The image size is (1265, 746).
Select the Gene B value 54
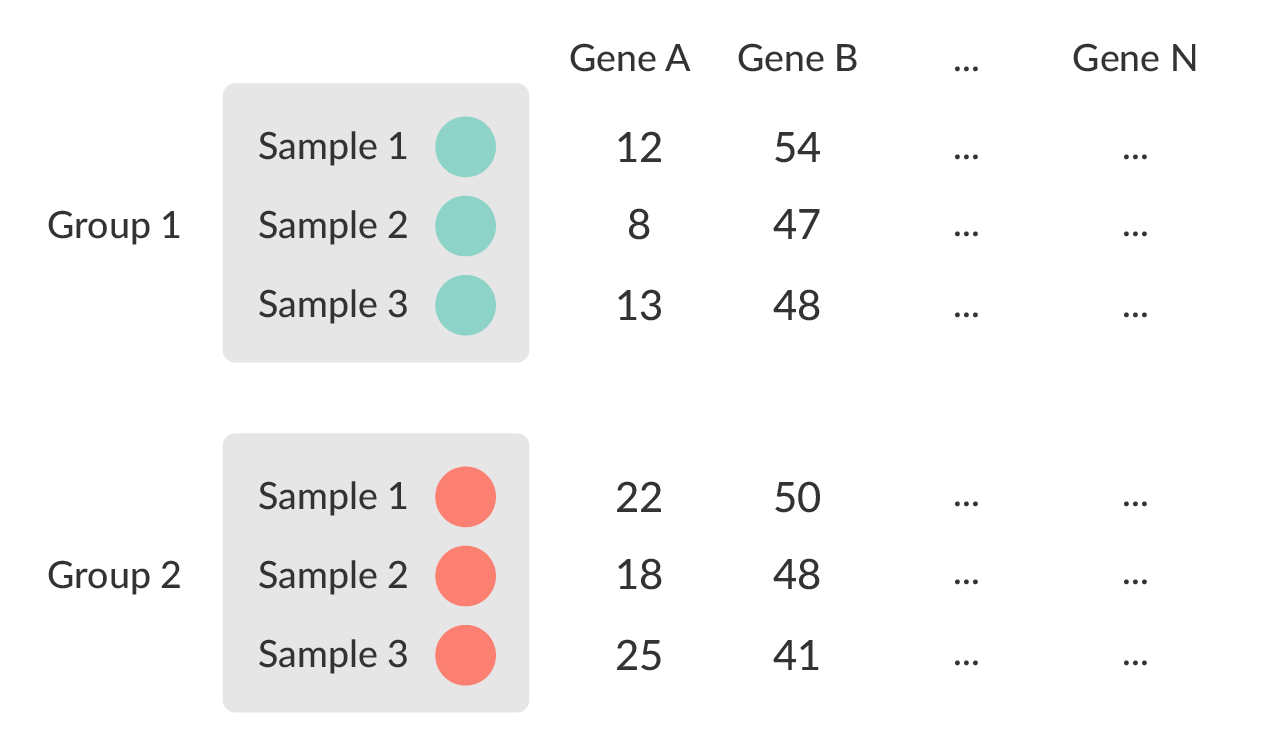point(797,148)
